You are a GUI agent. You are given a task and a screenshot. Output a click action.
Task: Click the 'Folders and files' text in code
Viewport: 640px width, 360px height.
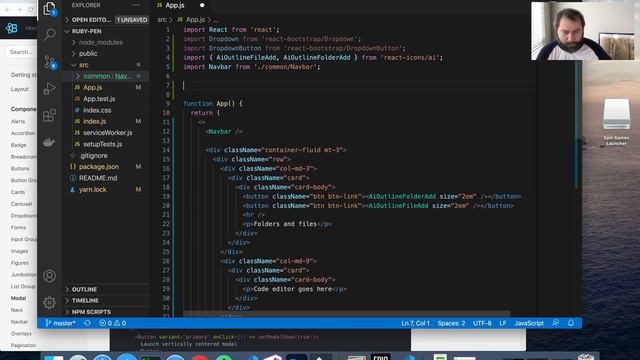(285, 224)
